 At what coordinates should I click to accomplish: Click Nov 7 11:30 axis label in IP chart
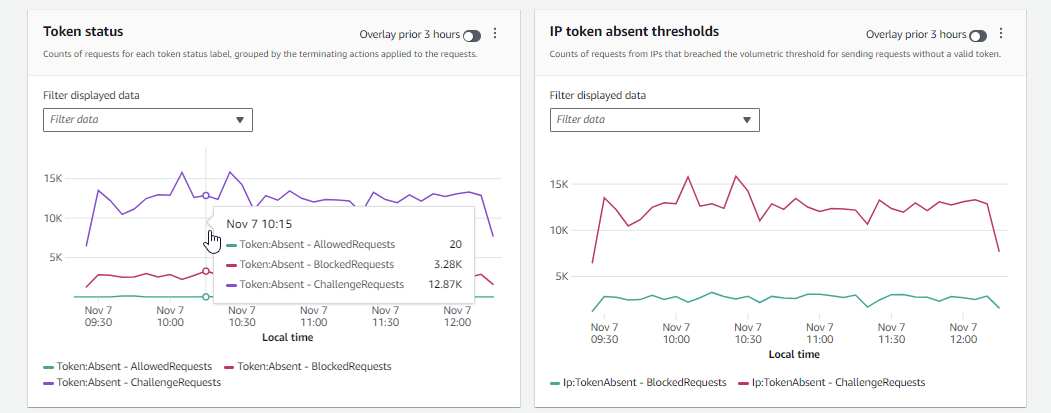click(x=889, y=333)
